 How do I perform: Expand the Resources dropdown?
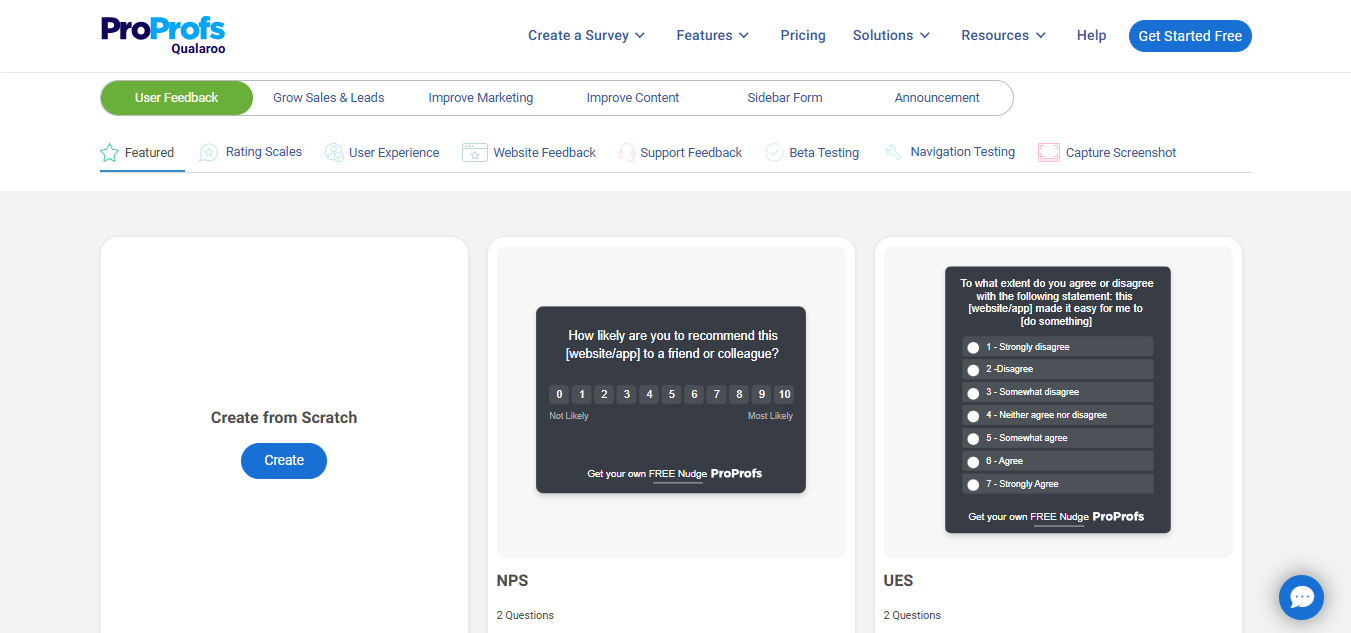[x=1003, y=35]
